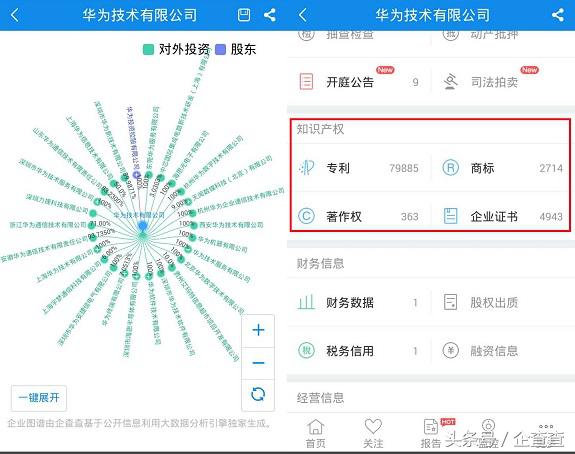The image size is (575, 454).
Task: Share the company graph screen
Action: [270, 15]
